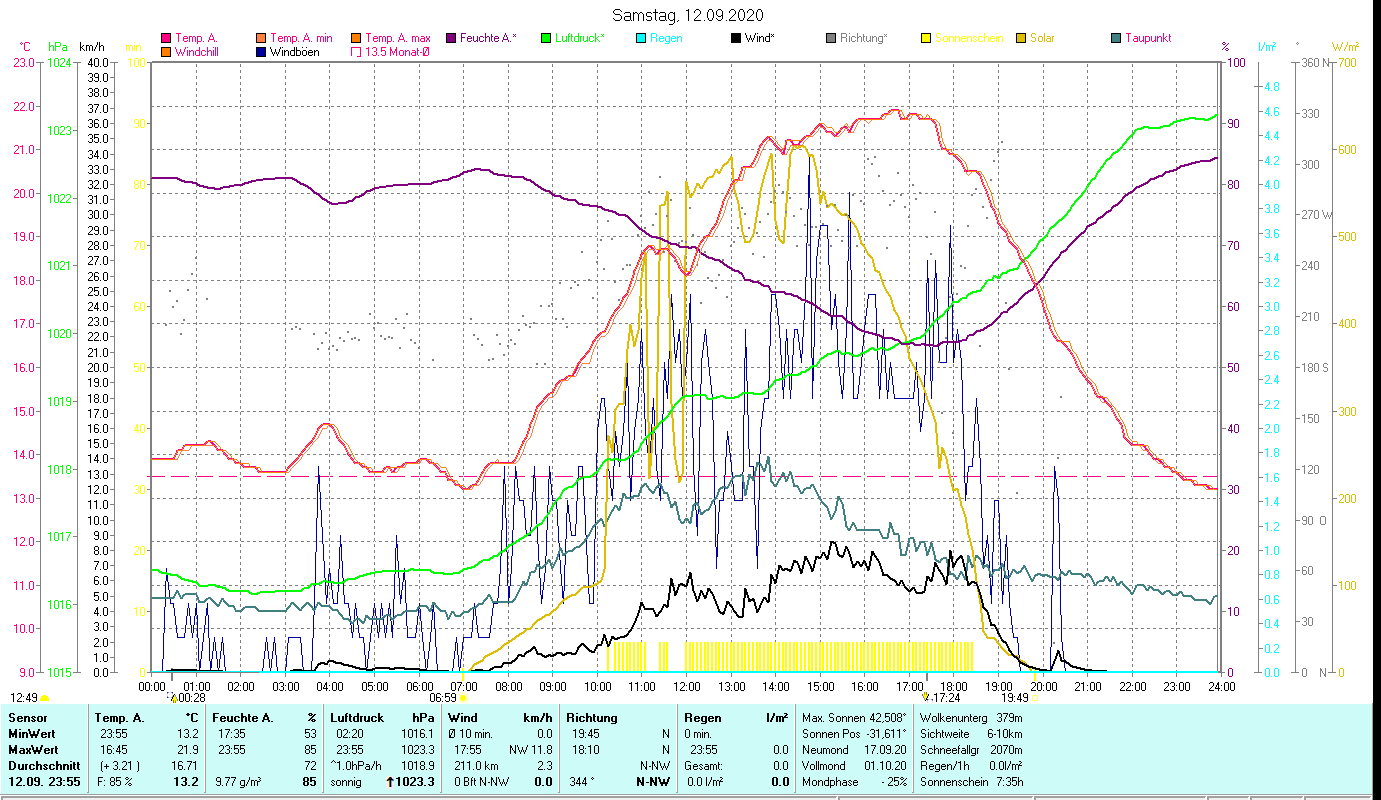1381x800 pixels.
Task: Select the cyan Regen legend swatch
Action: 641,38
